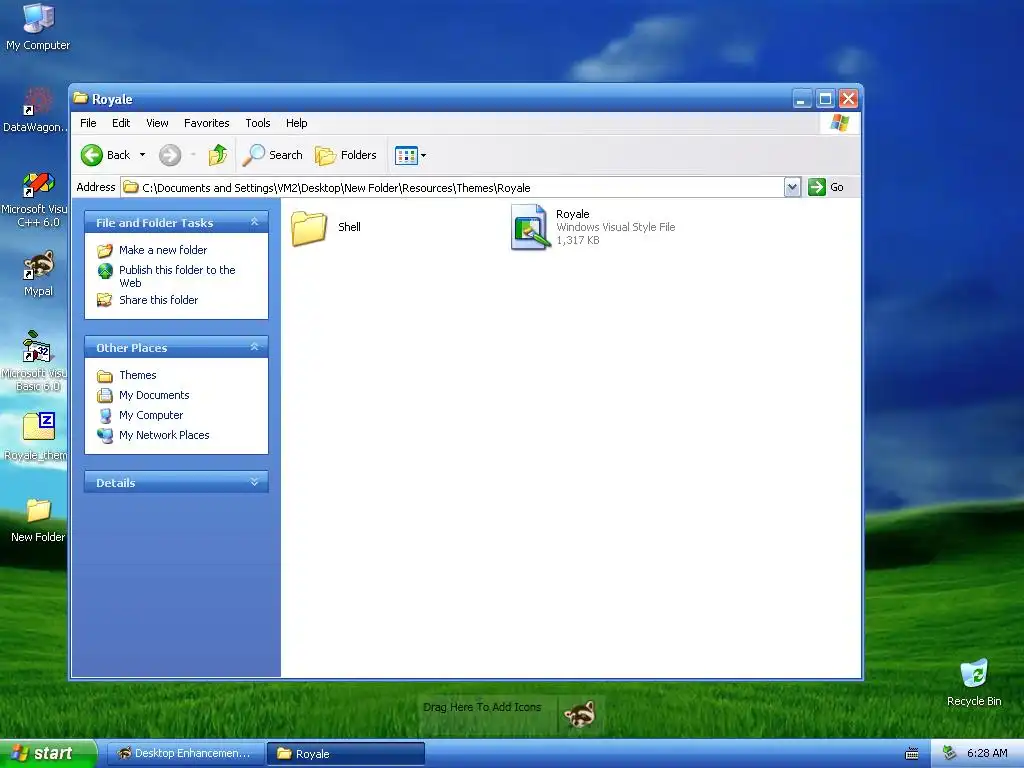Click the "1,317 KB" file size text

coord(578,240)
